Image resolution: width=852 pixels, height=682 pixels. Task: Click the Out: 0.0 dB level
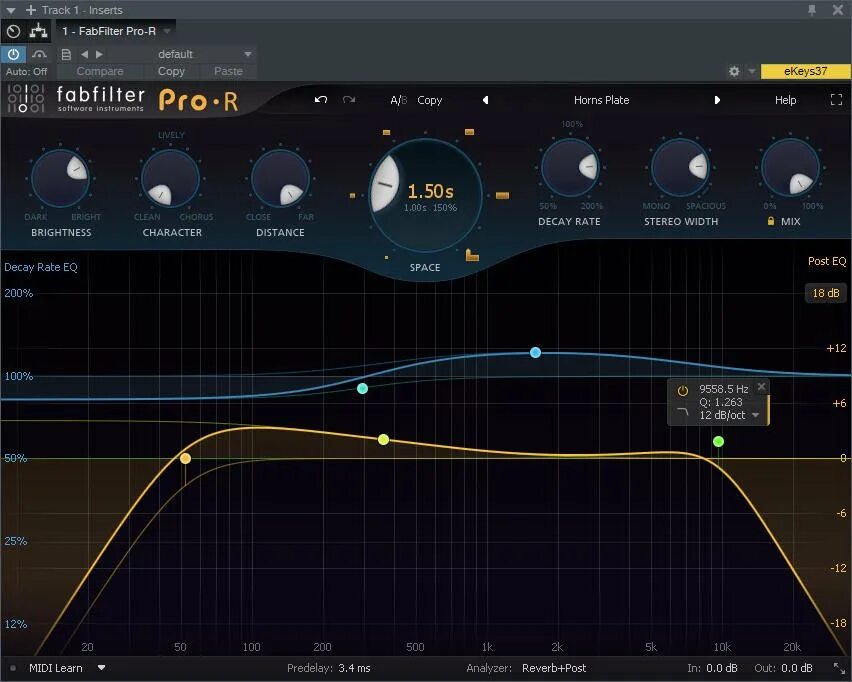click(784, 668)
